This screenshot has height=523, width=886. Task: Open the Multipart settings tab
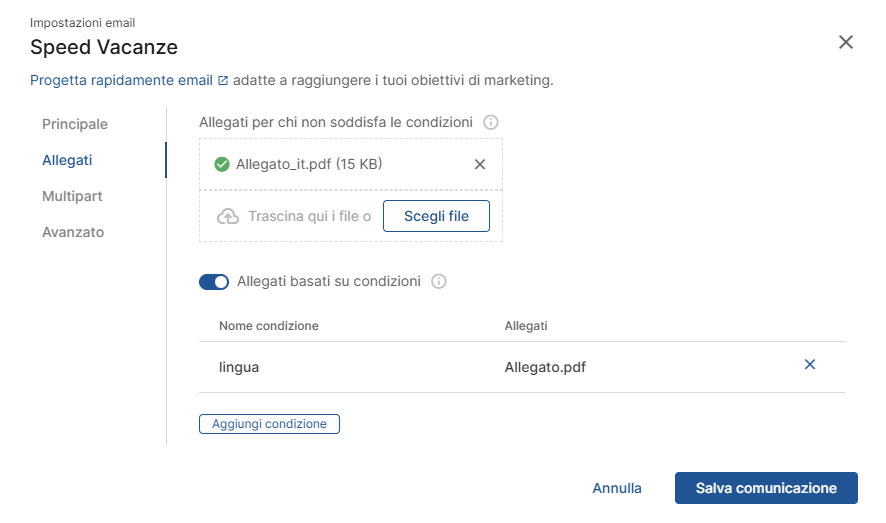[72, 196]
